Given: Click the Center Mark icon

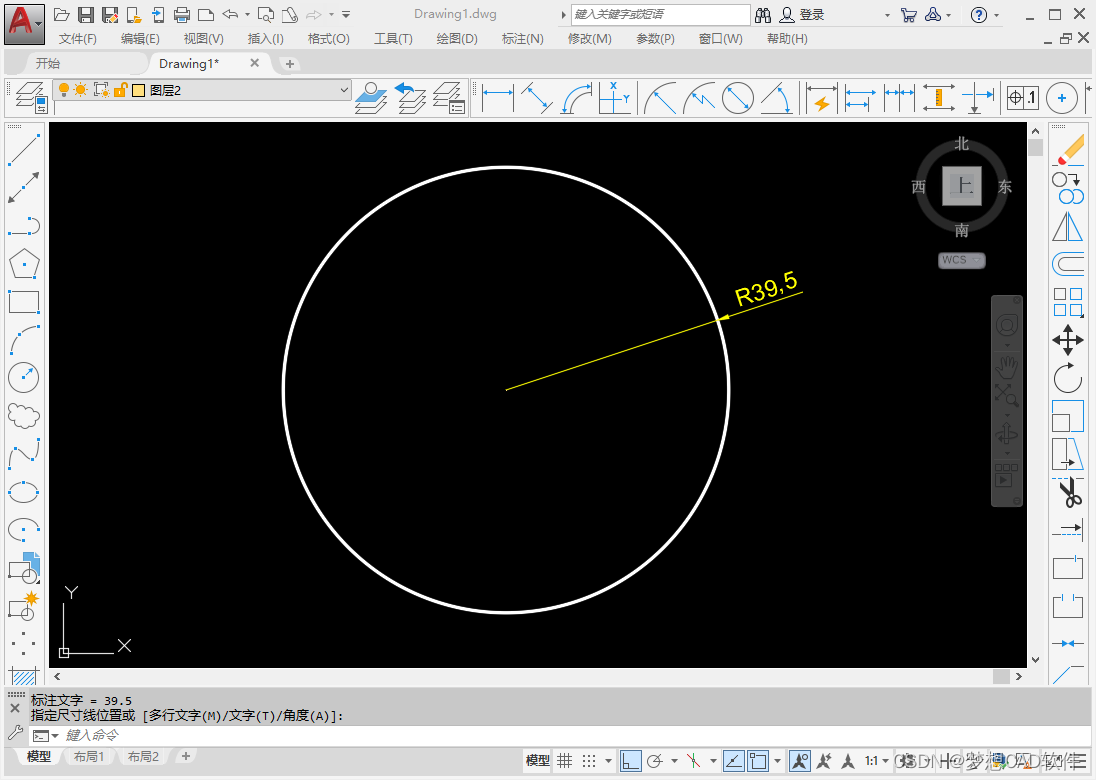Looking at the screenshot, I should (x=1062, y=98).
